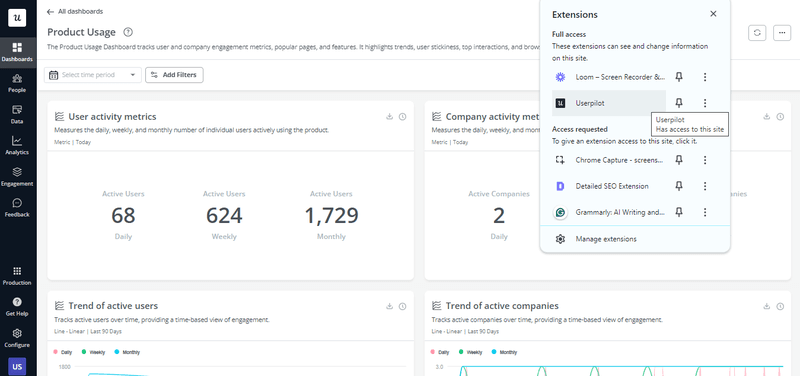Go back to All dashboards

(74, 11)
